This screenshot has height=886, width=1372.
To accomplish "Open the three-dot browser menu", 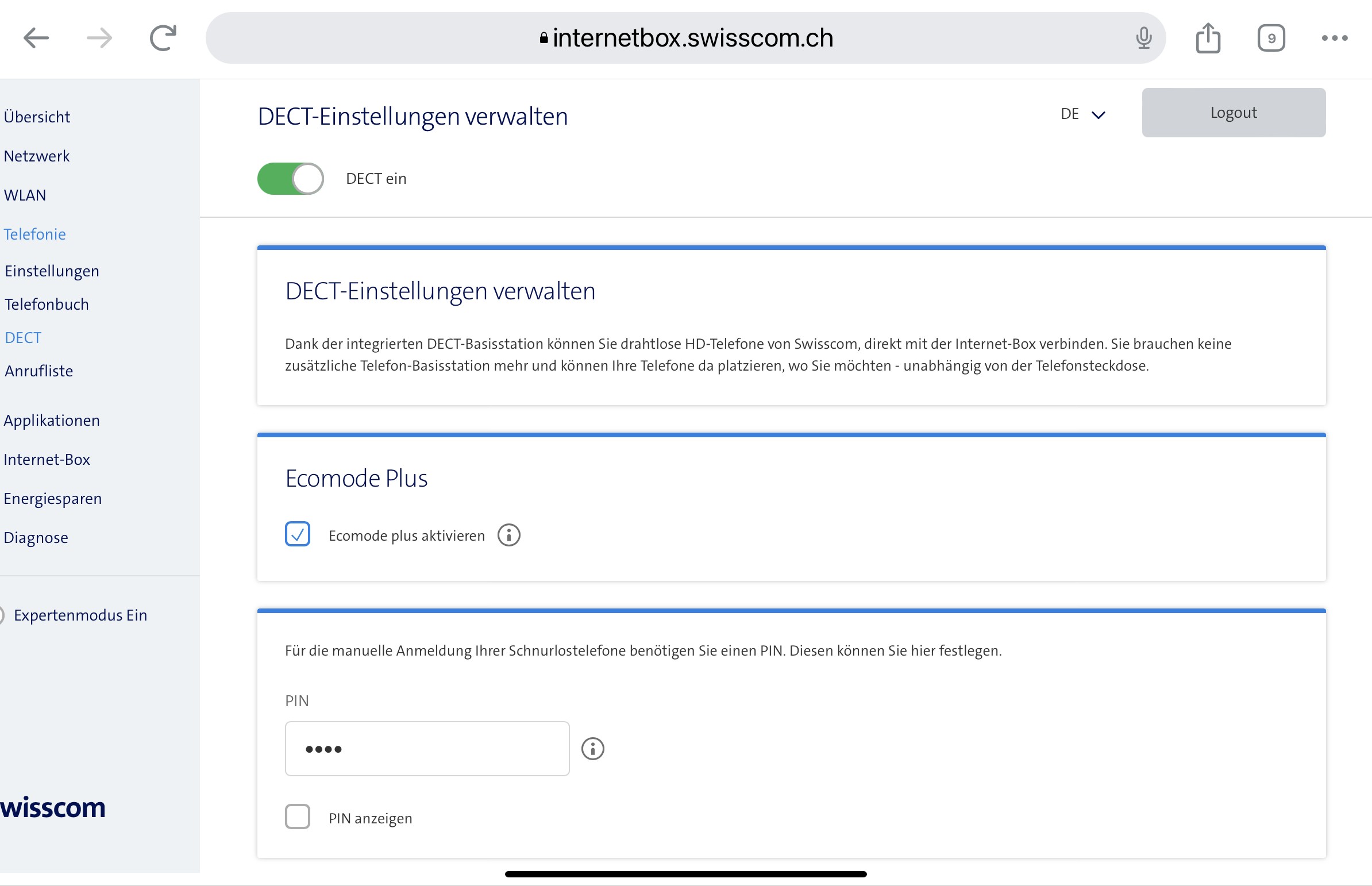I will click(1334, 38).
